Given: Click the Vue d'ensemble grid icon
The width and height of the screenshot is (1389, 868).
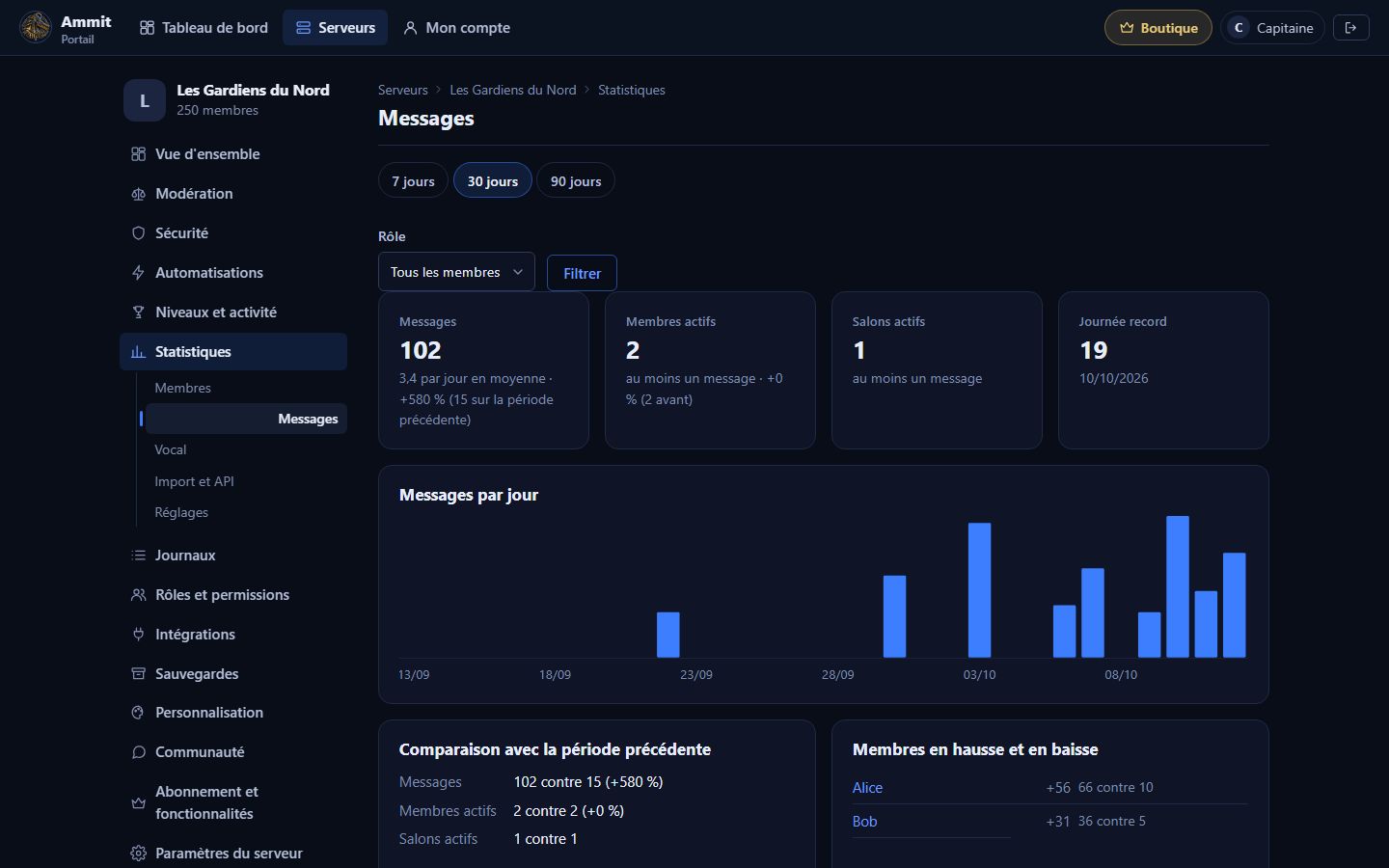Looking at the screenshot, I should (138, 154).
